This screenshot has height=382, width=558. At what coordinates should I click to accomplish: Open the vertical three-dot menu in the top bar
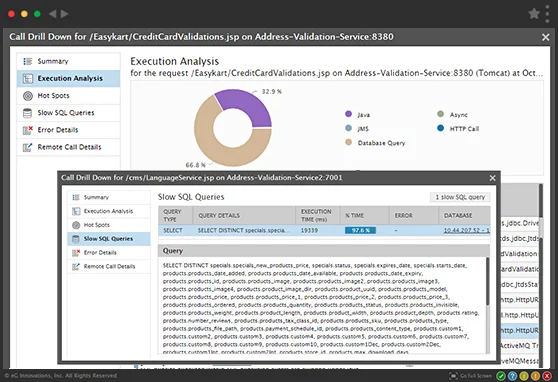tap(548, 14)
